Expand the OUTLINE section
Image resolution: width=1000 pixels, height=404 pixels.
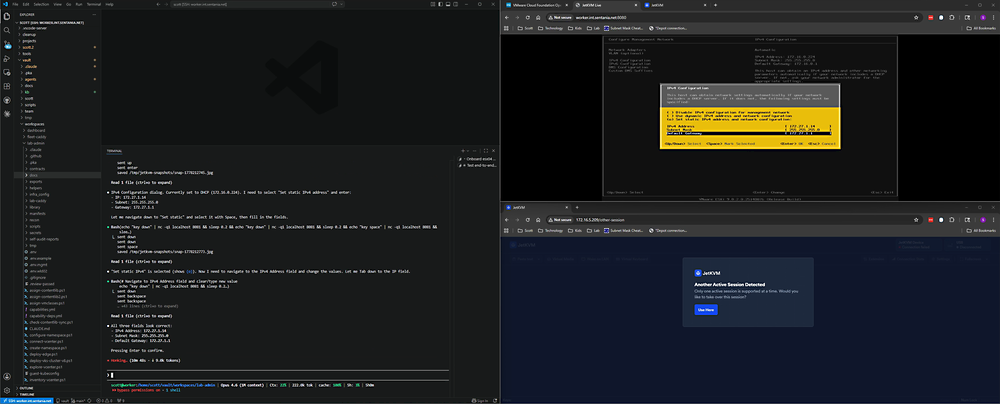(26, 388)
